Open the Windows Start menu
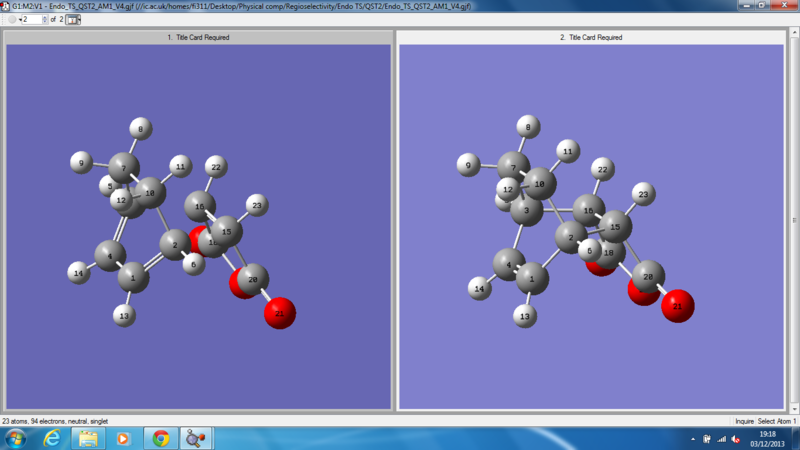Screen dimensions: 800x450 click(15, 439)
